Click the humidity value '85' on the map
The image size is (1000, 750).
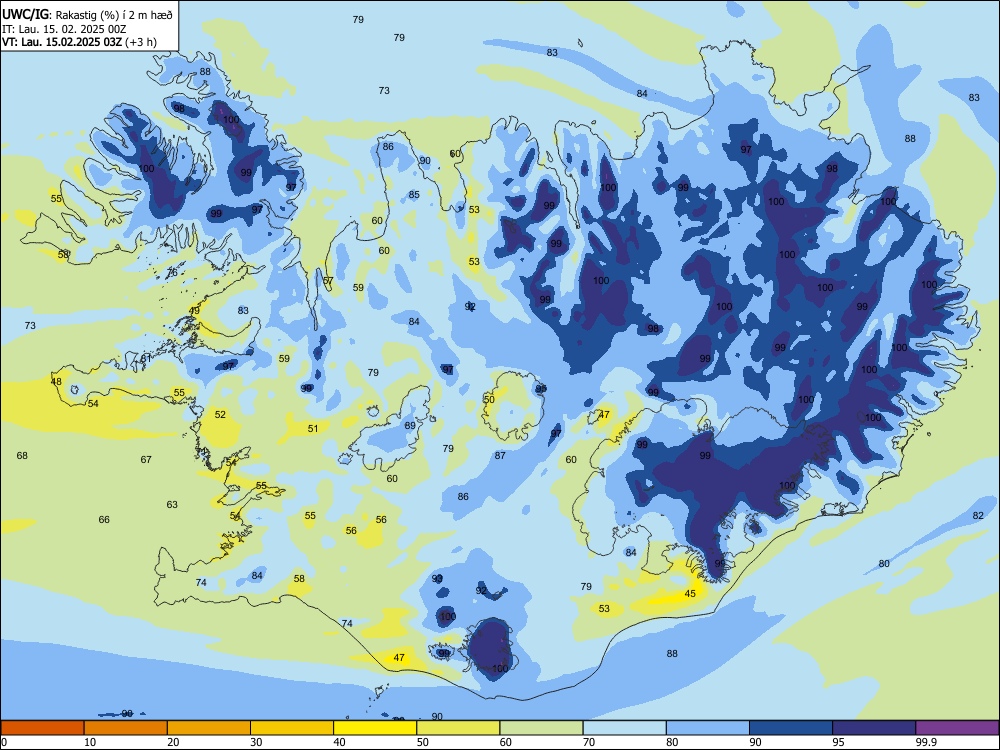(415, 195)
